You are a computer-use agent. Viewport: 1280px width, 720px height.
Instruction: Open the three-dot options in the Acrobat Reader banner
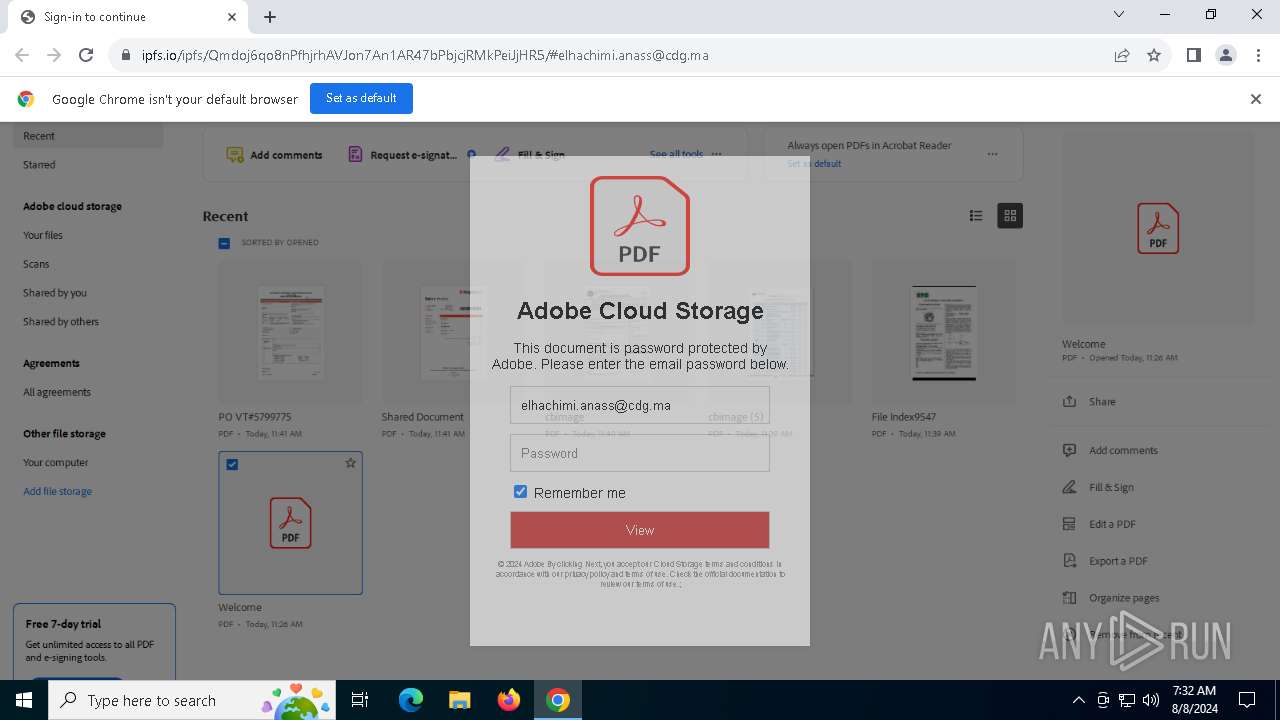[x=992, y=154]
